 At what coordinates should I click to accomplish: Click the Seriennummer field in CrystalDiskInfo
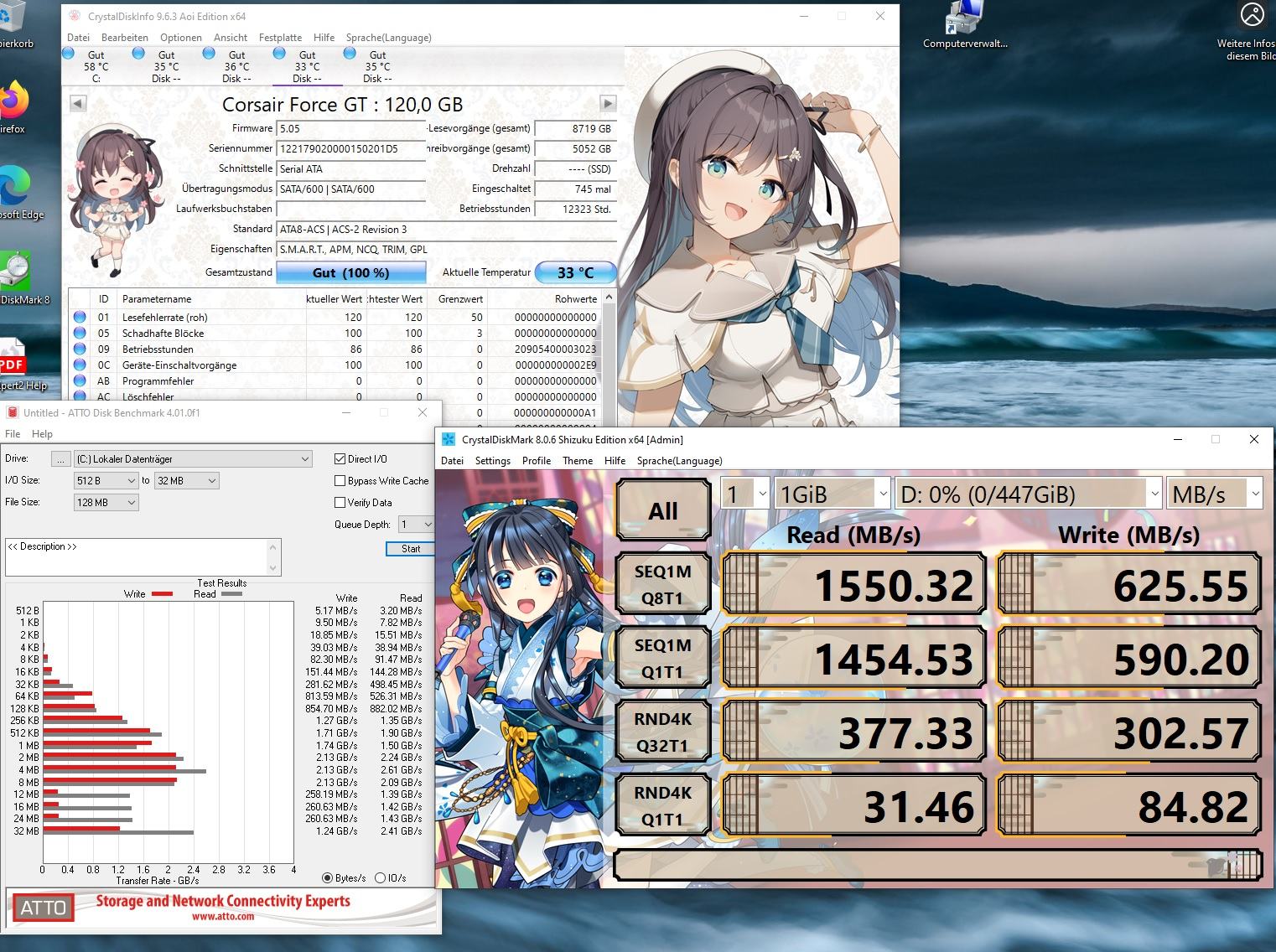(351, 148)
